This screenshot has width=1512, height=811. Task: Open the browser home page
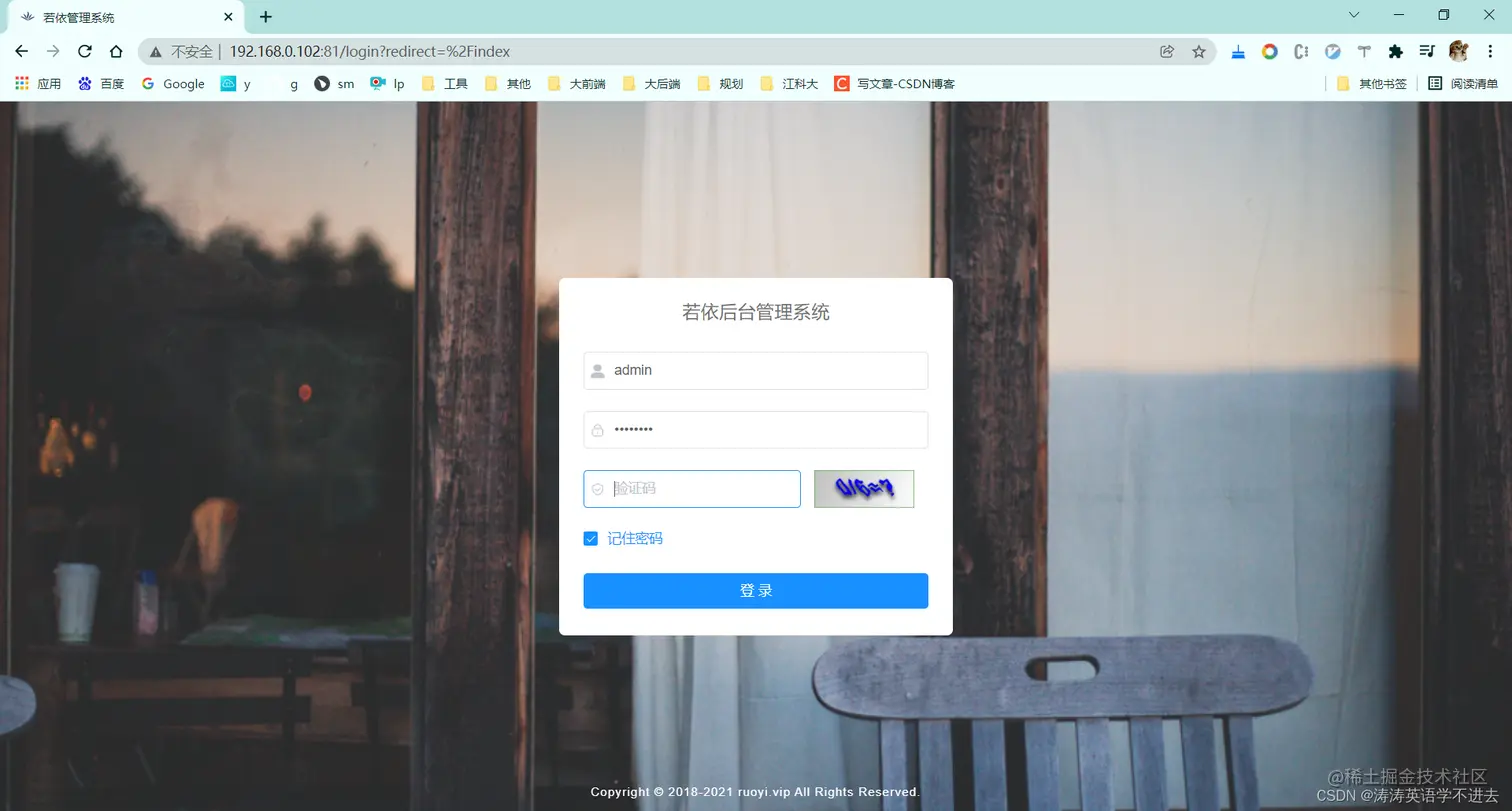(x=116, y=51)
